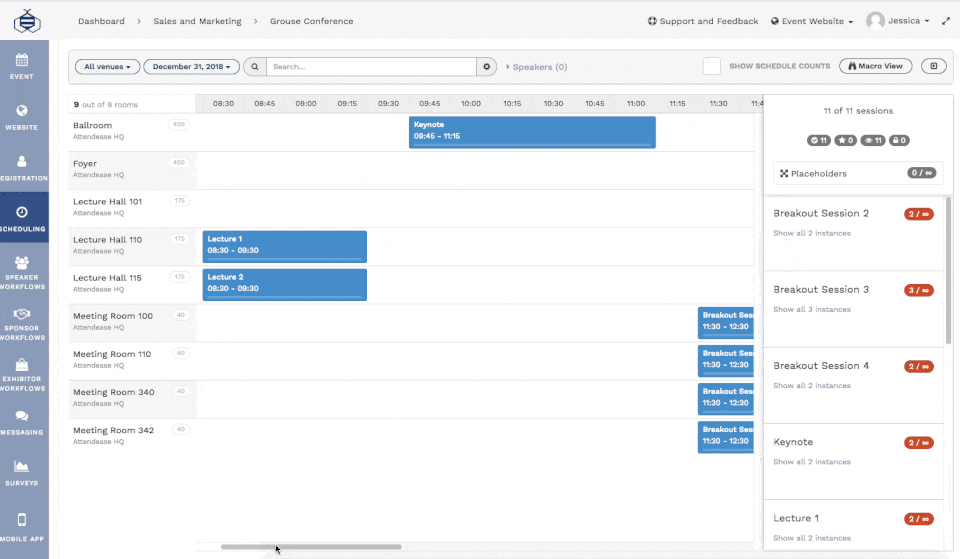
Task: Show all 2 instances of Lecture 1
Action: (812, 538)
